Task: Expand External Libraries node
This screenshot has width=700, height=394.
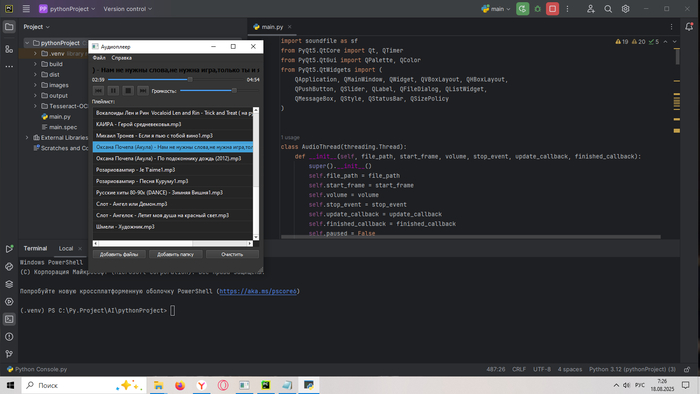Action: (27, 137)
